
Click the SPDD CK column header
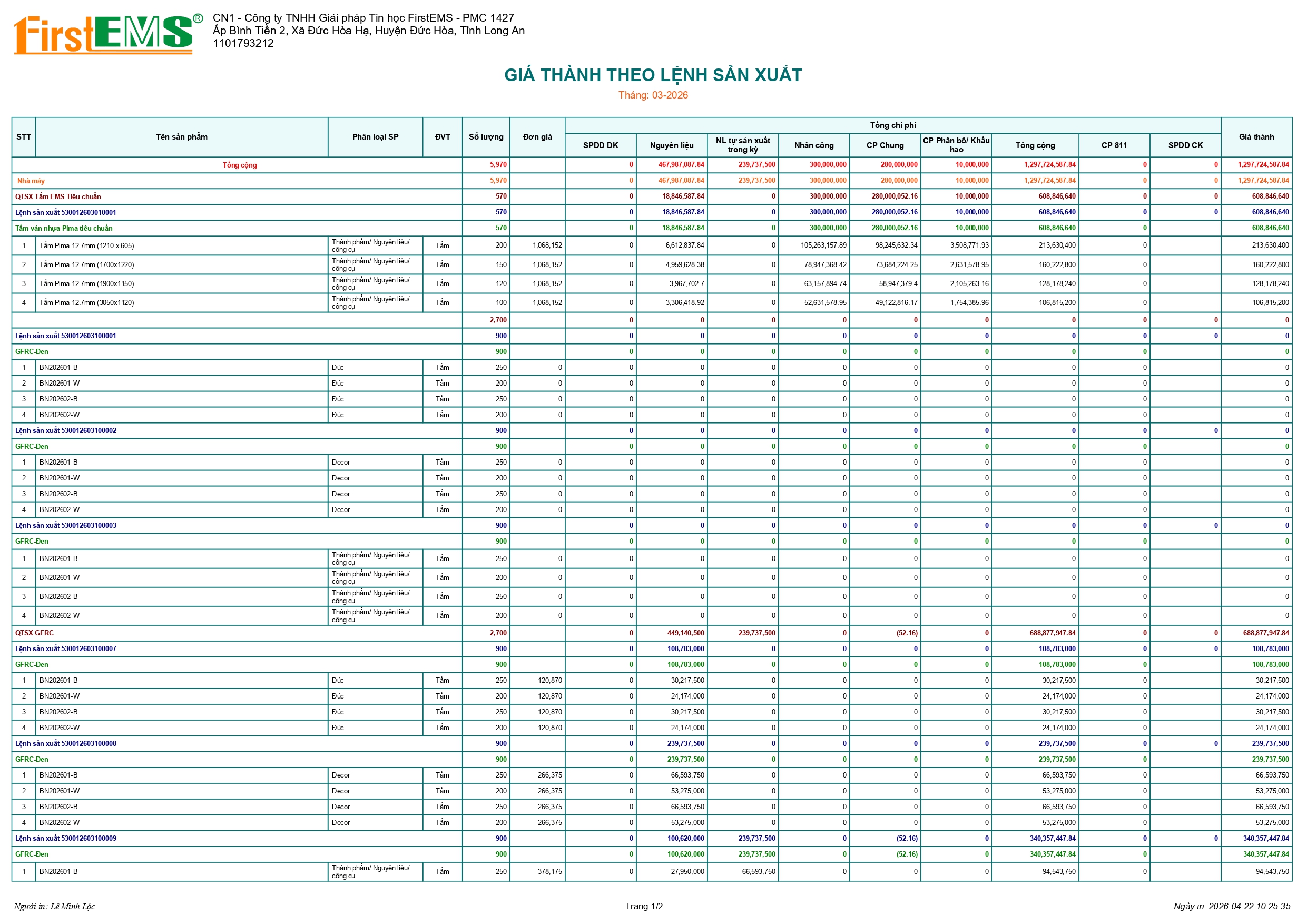click(1185, 145)
